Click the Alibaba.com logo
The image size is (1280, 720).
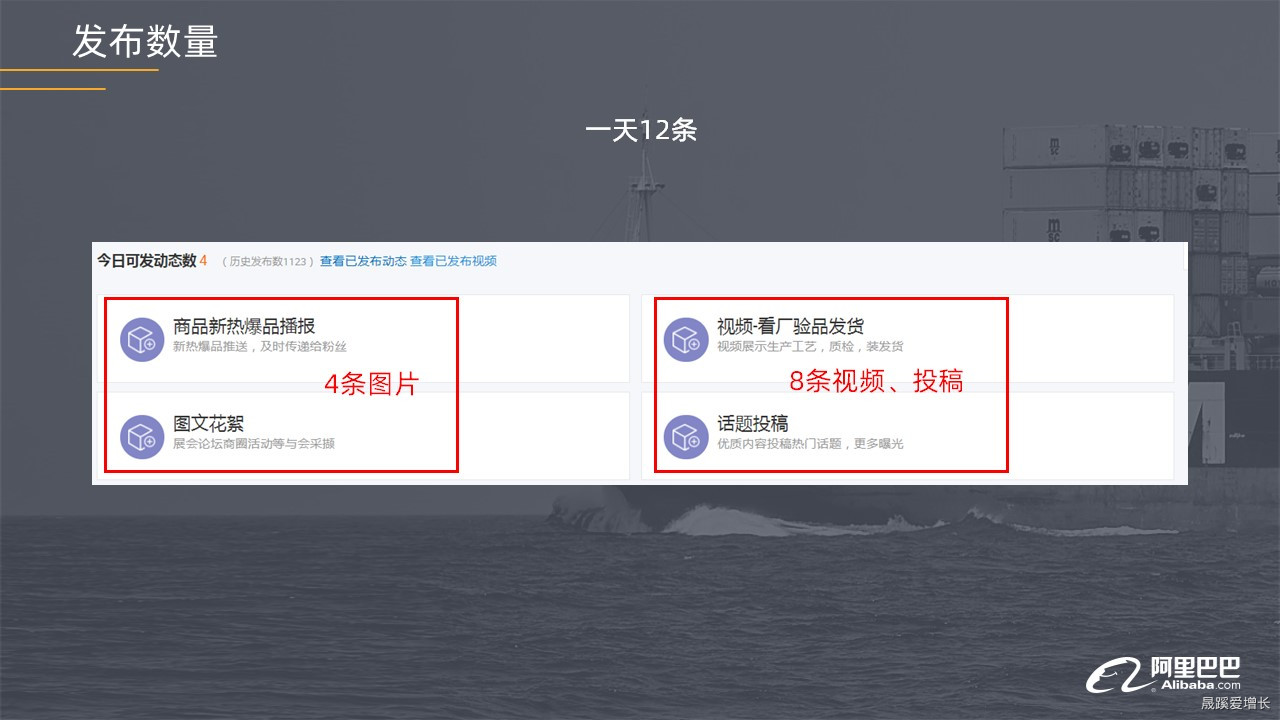[1163, 675]
